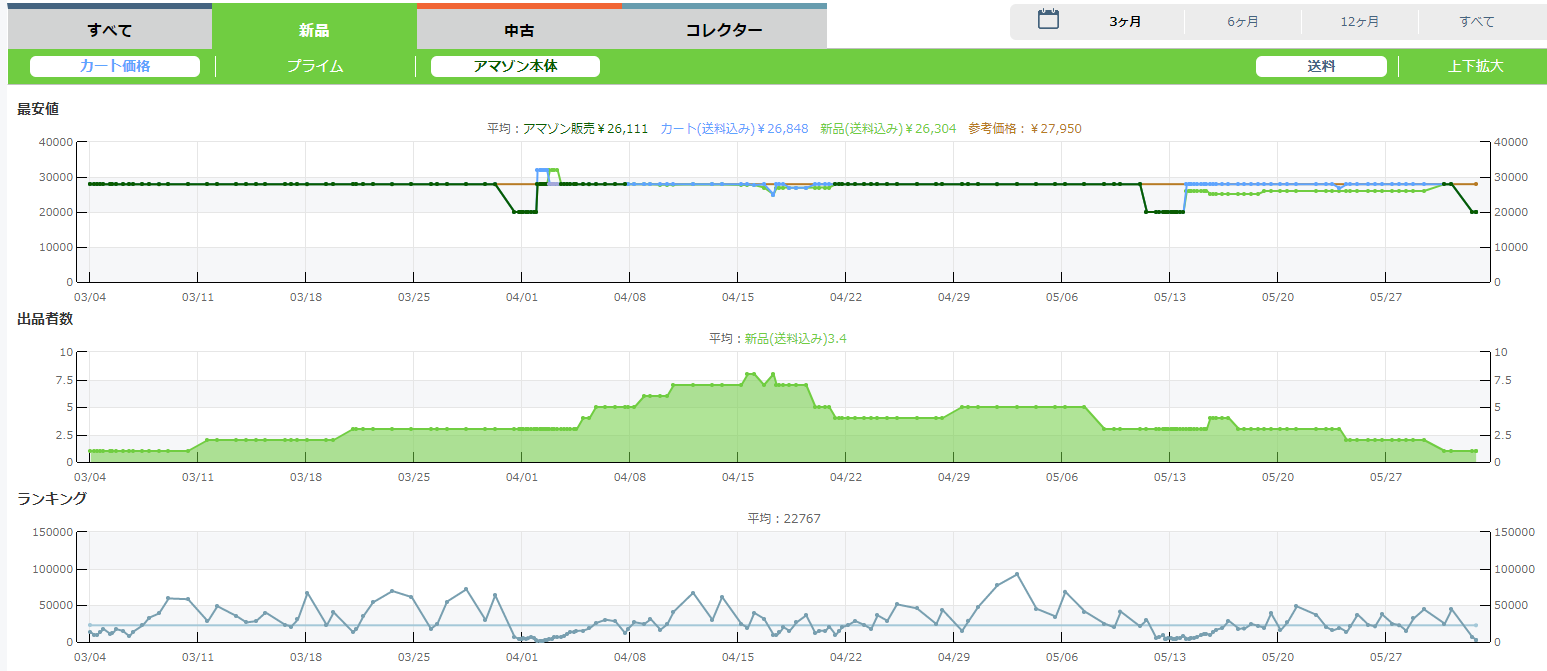Enable the プライム price filter
This screenshot has height=671, width=1547.
click(315, 67)
